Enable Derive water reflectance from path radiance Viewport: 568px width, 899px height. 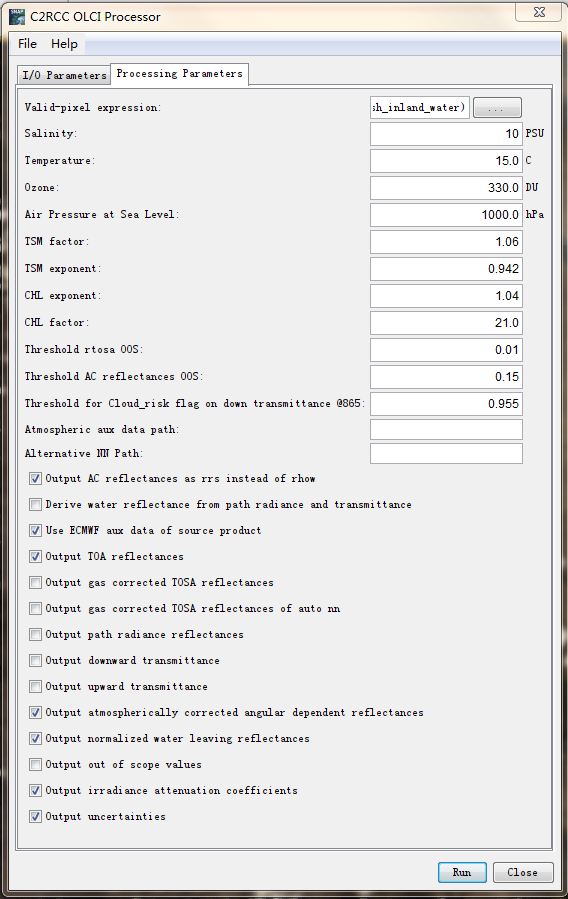point(36,505)
